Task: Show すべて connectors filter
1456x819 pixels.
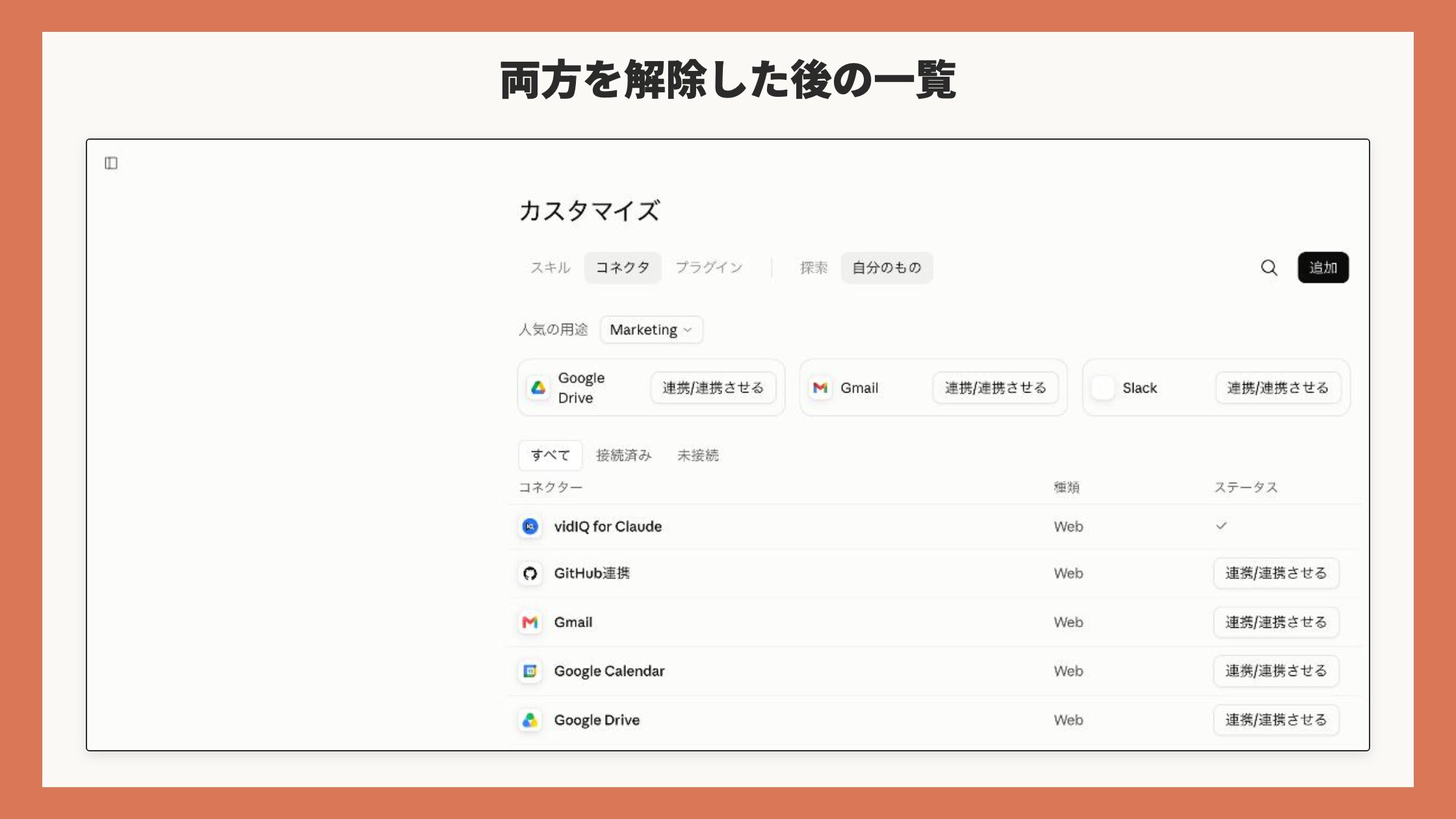Action: [x=550, y=455]
